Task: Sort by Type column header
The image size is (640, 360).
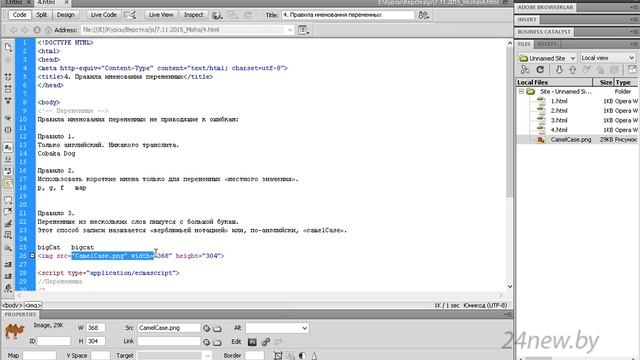Action: (x=626, y=82)
